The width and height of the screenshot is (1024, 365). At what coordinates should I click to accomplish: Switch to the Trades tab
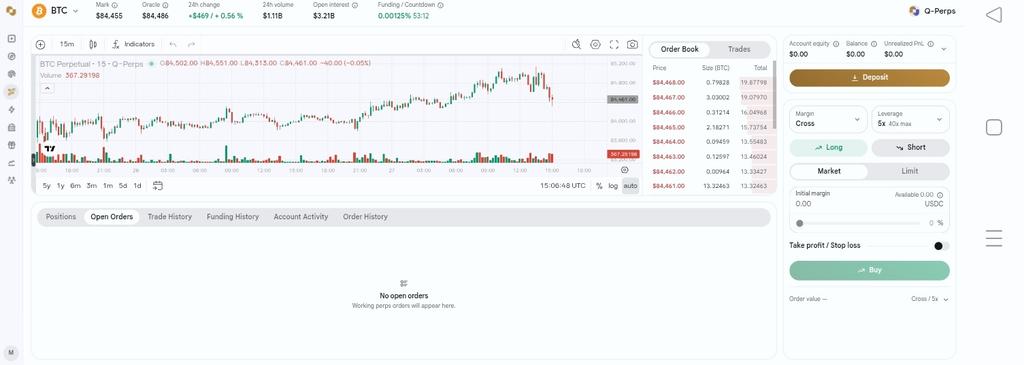739,49
